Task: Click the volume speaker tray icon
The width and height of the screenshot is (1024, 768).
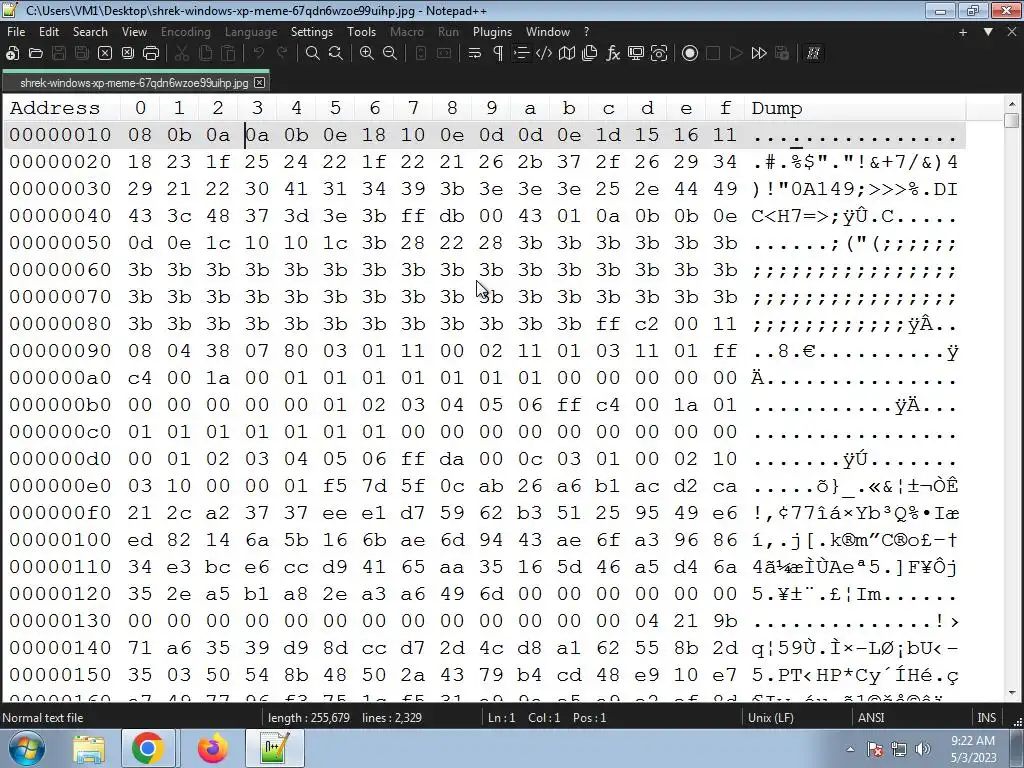Action: tap(923, 749)
